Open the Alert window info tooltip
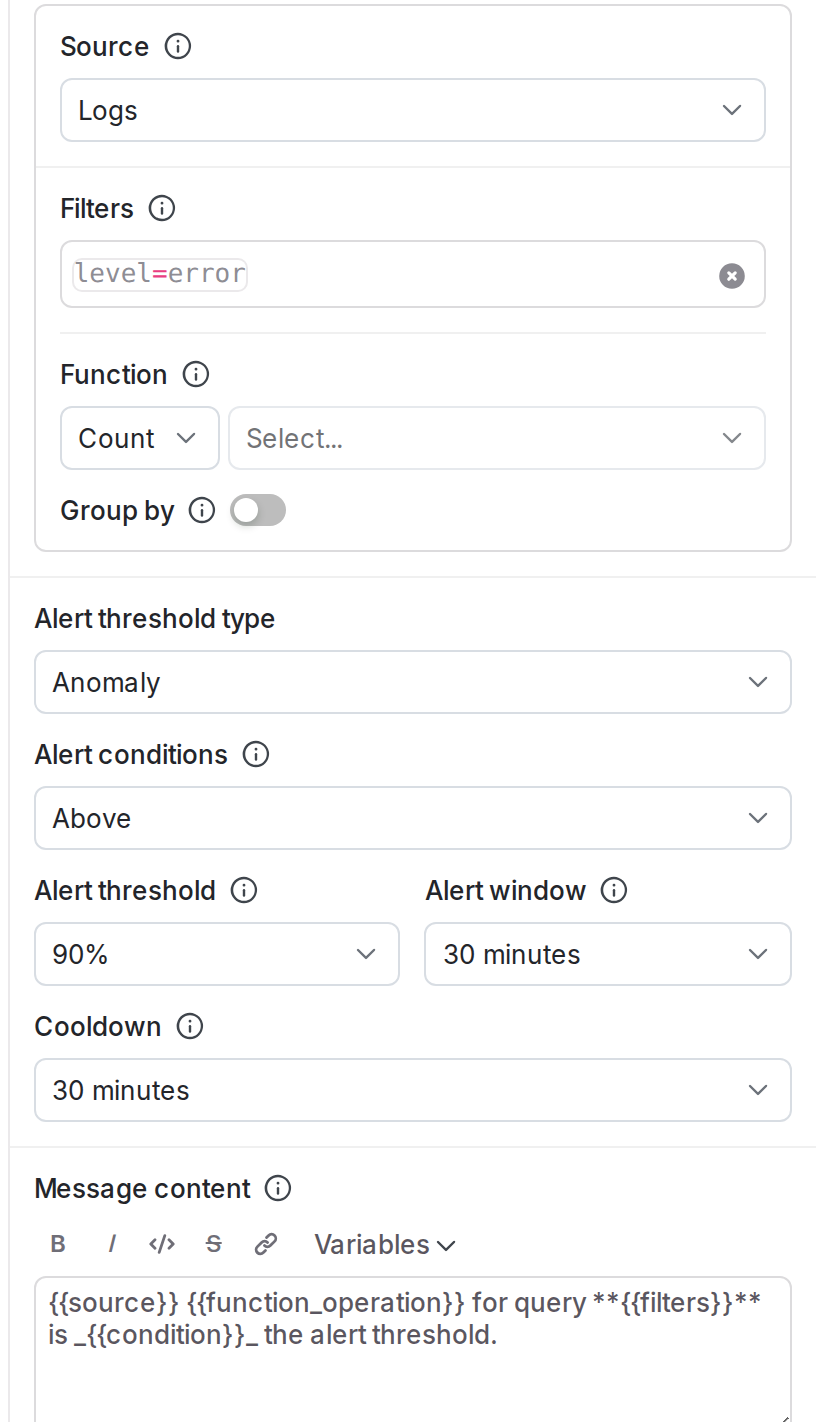The width and height of the screenshot is (816, 1422). click(x=614, y=890)
